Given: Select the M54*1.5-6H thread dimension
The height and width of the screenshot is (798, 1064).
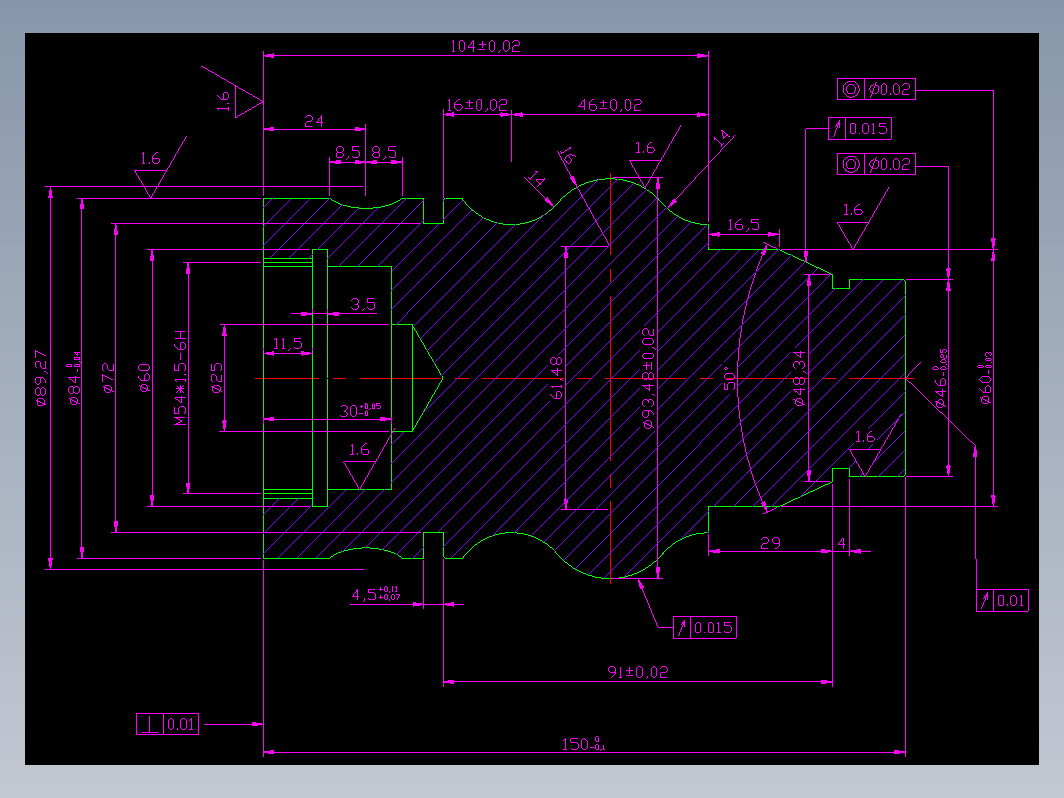Looking at the screenshot, I should tap(180, 378).
